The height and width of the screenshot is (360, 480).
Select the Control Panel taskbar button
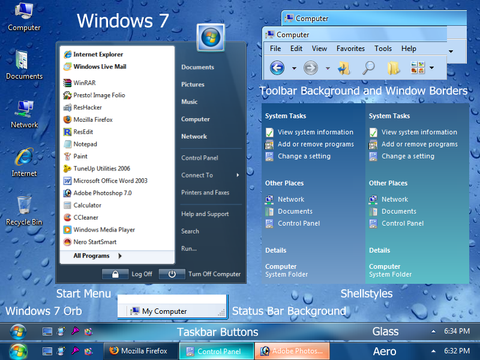click(216, 351)
